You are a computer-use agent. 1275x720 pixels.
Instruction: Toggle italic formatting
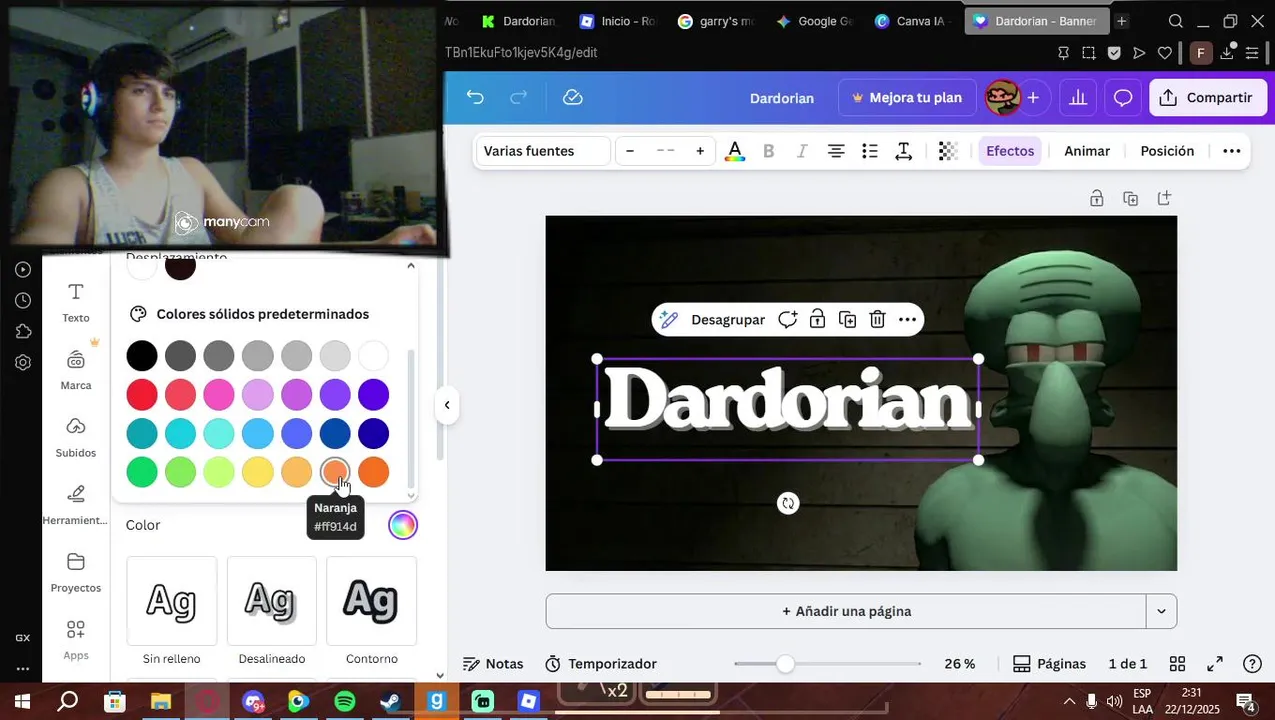click(801, 151)
